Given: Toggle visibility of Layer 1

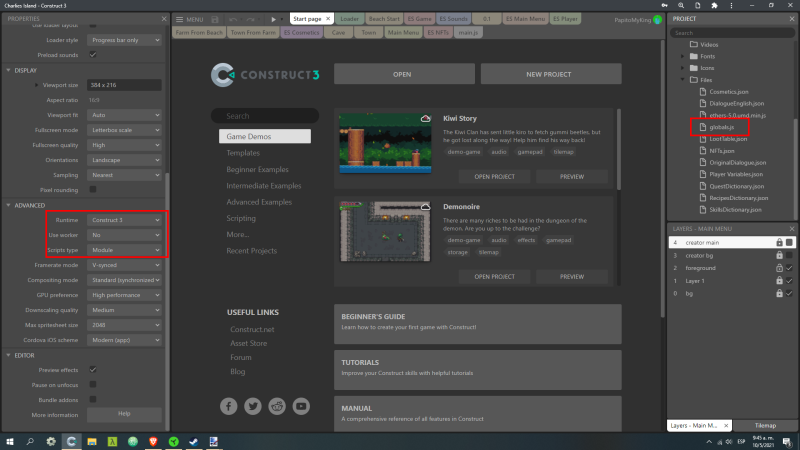Looking at the screenshot, I should click(789, 281).
